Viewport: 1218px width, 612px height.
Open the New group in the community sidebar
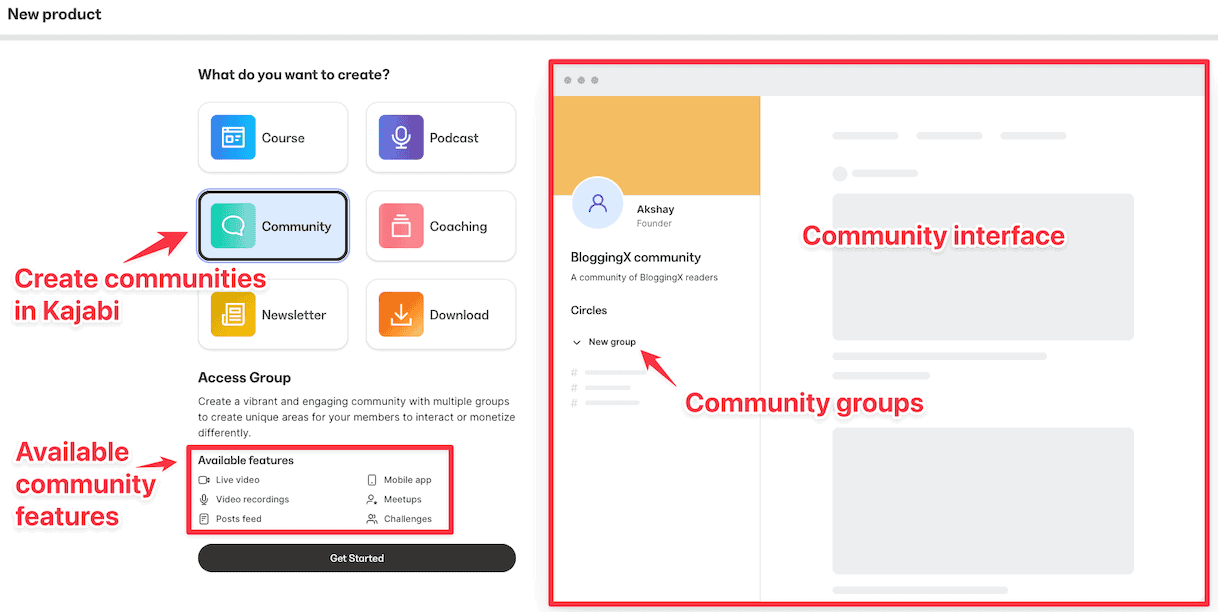tap(614, 341)
